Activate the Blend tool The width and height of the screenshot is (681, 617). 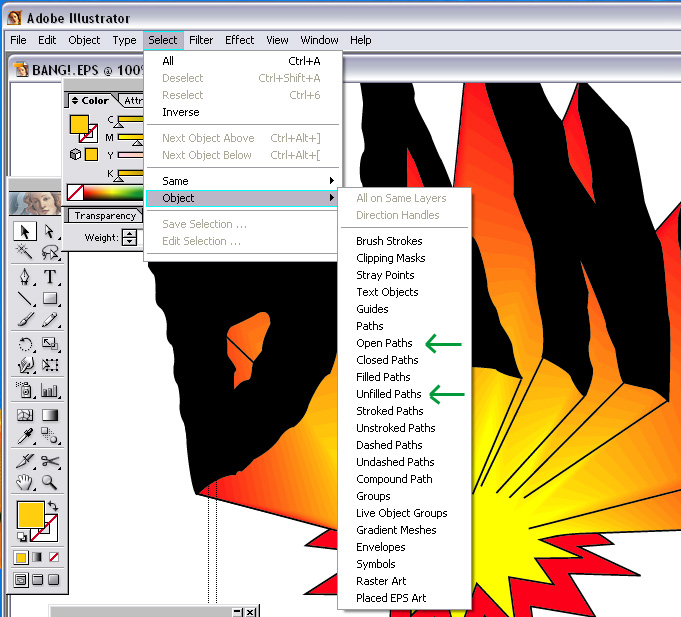(x=50, y=436)
